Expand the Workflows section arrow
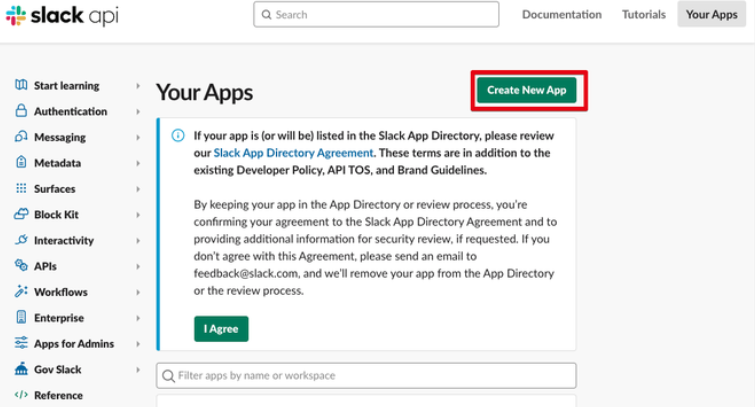The height and width of the screenshot is (407, 755). coord(138,292)
